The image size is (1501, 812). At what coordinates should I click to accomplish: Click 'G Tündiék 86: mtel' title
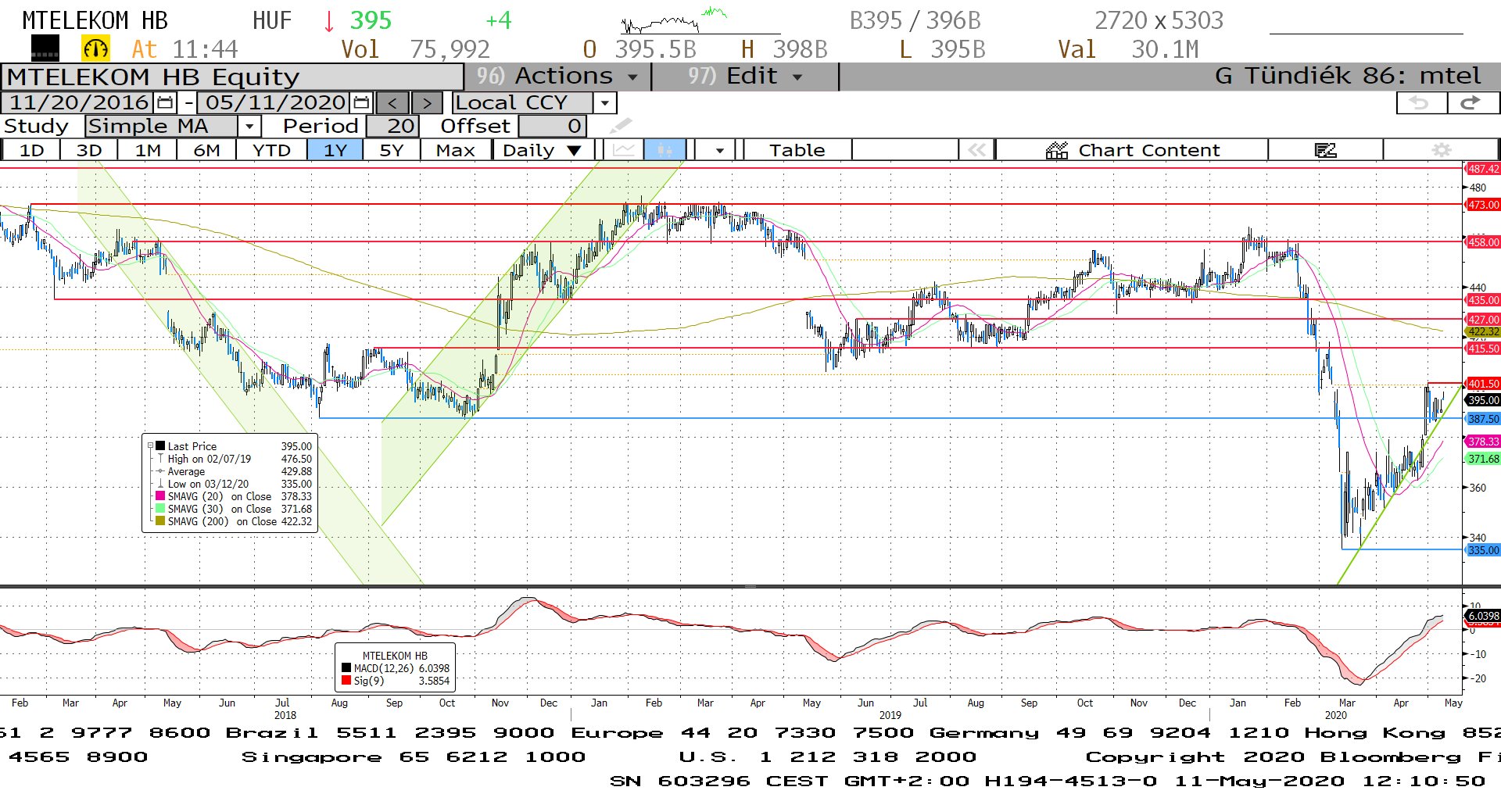[1348, 76]
